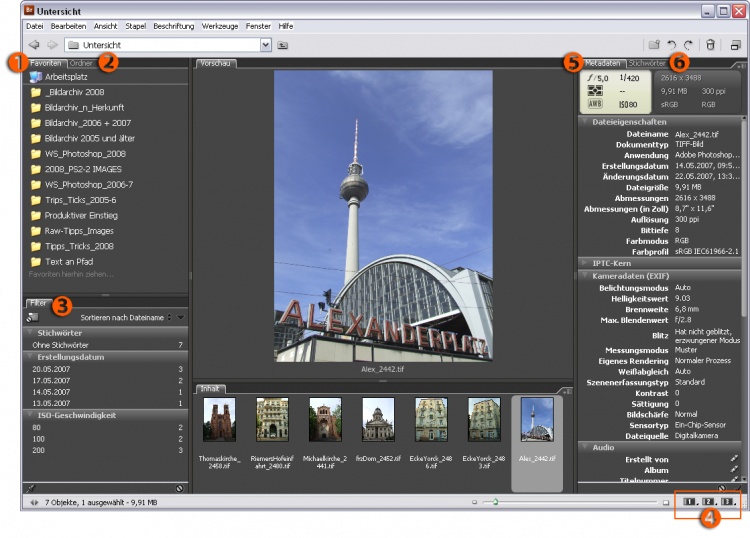This screenshot has height=538, width=750.
Task: Click the back navigation arrow
Action: [x=34, y=45]
